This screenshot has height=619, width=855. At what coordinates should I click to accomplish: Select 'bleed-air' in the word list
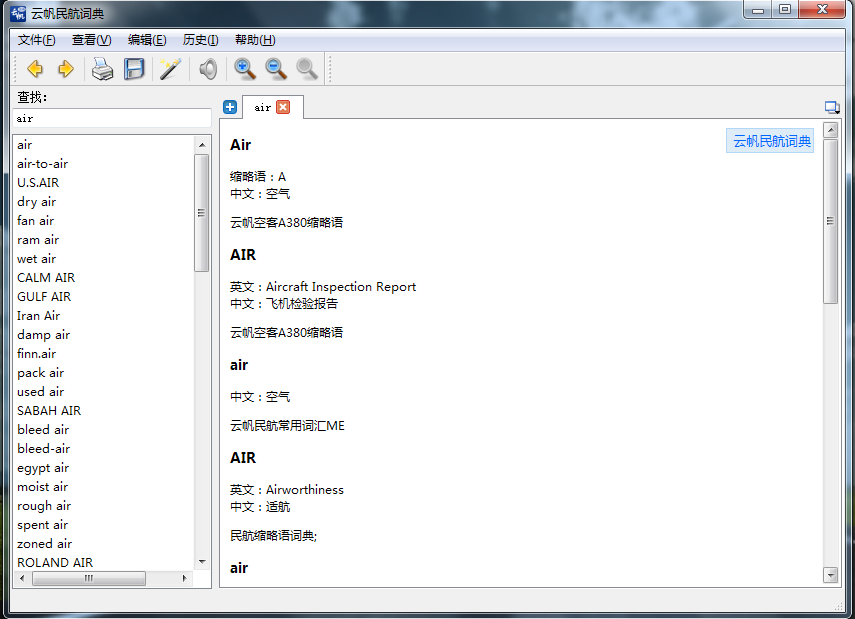104,449
